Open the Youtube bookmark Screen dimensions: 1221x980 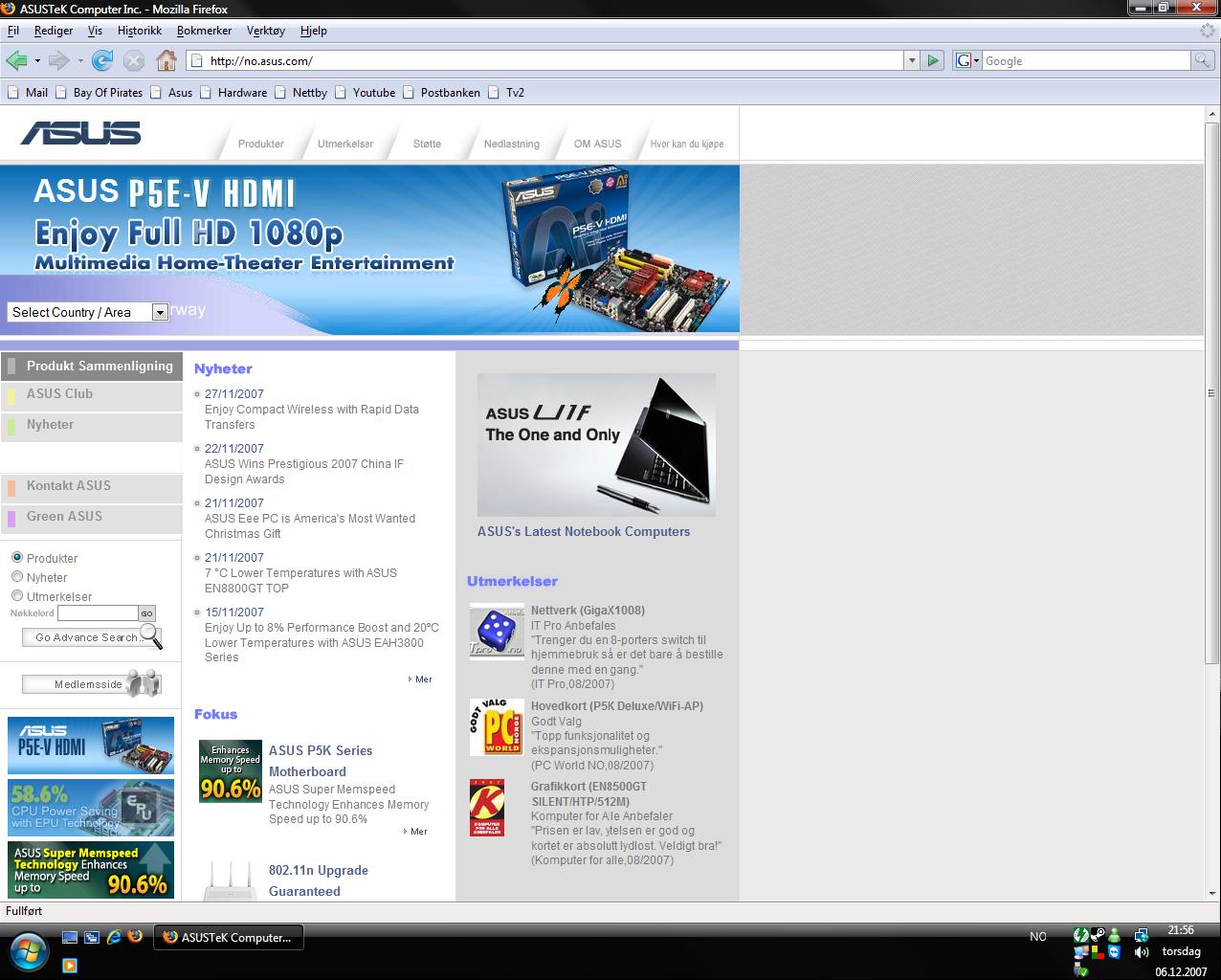pyautogui.click(x=365, y=93)
